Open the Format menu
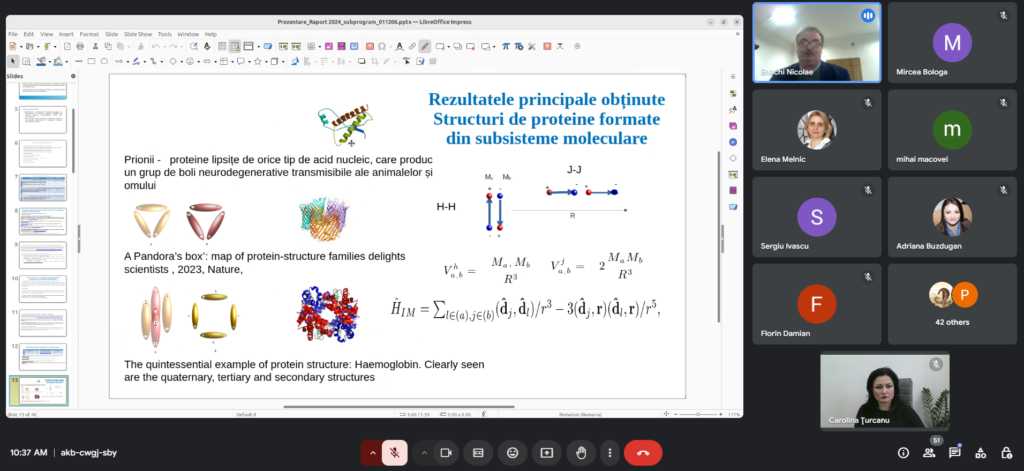Screen dimensions: 1024x471 click(89, 34)
